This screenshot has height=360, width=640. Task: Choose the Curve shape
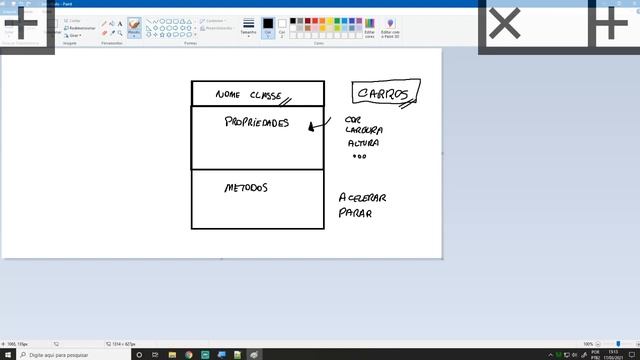coord(155,21)
